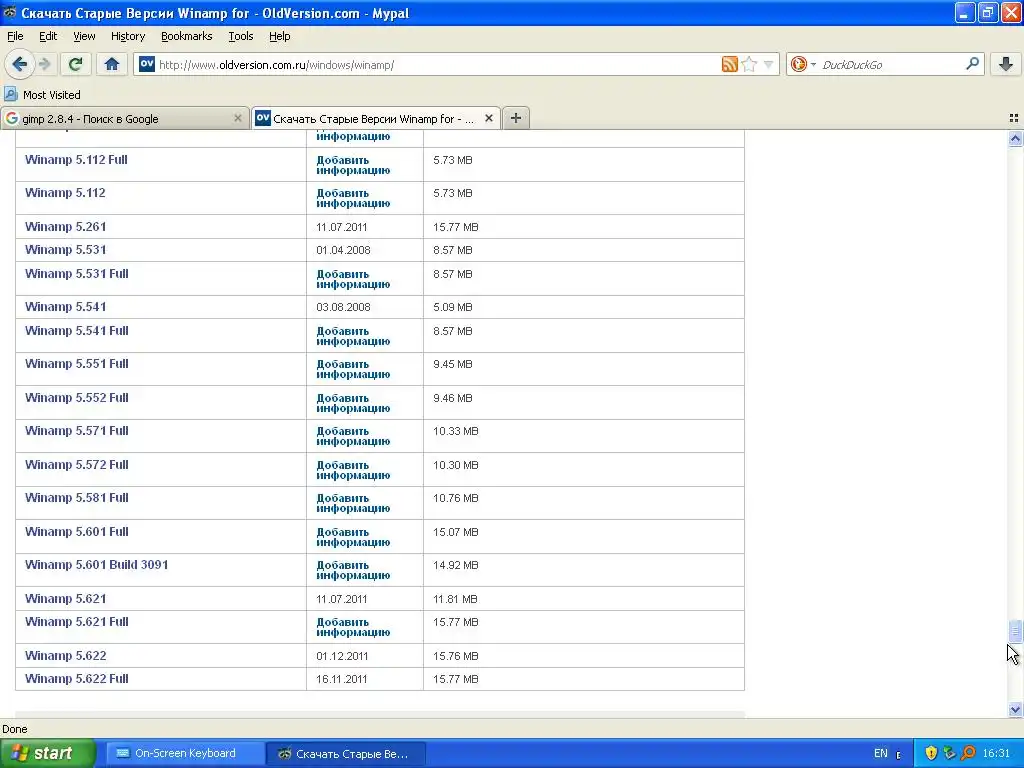The image size is (1024, 768).
Task: Open the Winamp 5.571 Full link
Action: tap(76, 430)
